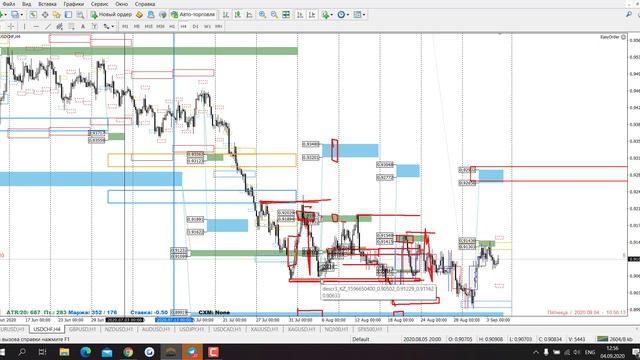Viewport: 640px width, 360px height.
Task: Switch chart to bar chart icon
Action: tap(226, 15)
